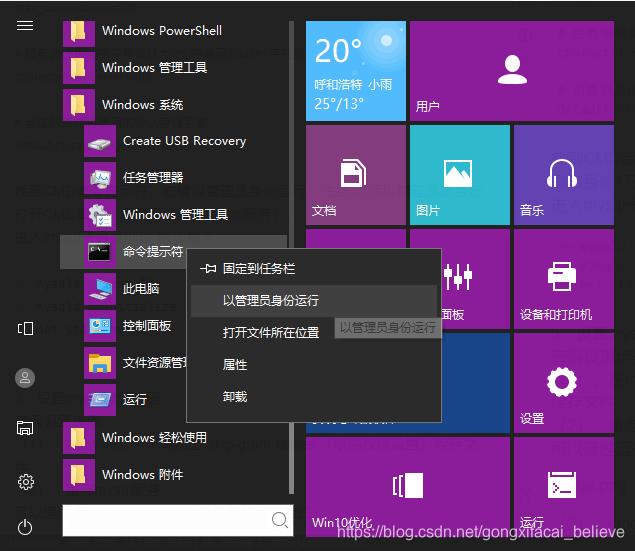Expand the Windows 轻松使用 folder
This screenshot has width=635, height=551.
[x=174, y=438]
